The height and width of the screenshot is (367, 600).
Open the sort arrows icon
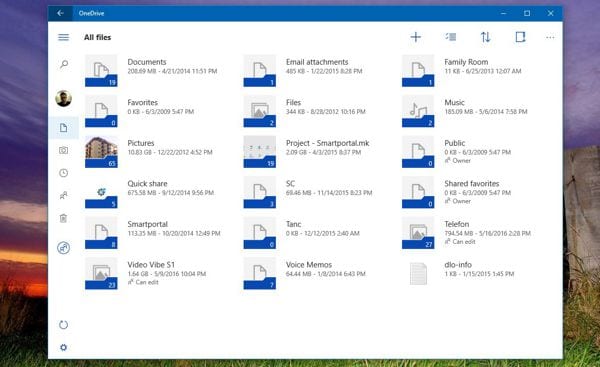[x=485, y=37]
